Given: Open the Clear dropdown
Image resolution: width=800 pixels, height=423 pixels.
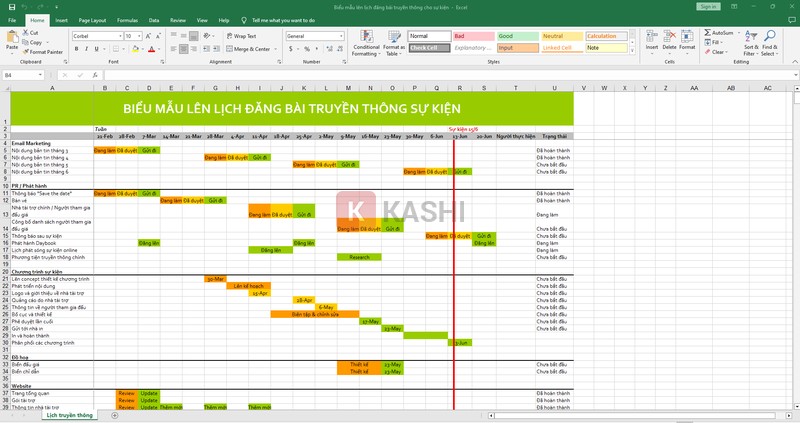Looking at the screenshot, I should [x=715, y=52].
